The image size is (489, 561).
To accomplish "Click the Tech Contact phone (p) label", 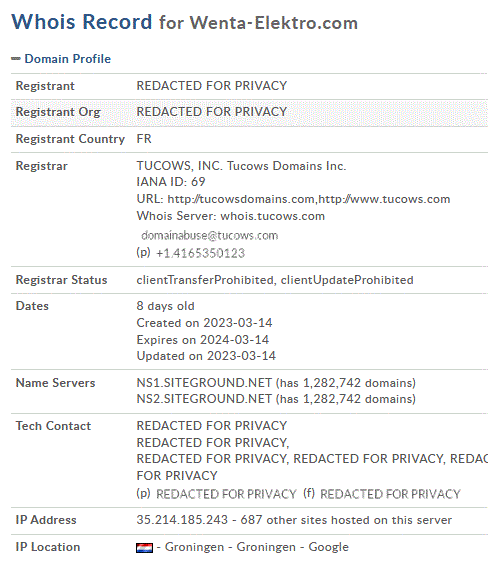I will pos(143,494).
